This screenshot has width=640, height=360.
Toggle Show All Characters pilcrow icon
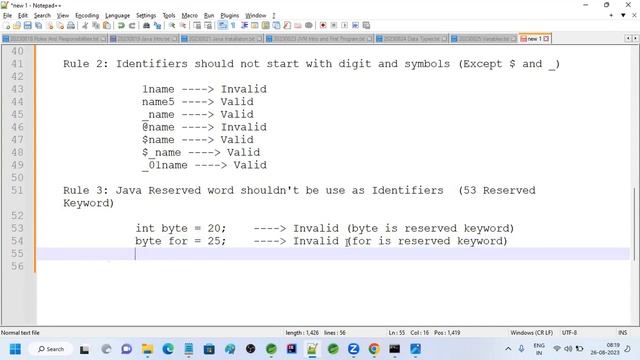(x=233, y=25)
